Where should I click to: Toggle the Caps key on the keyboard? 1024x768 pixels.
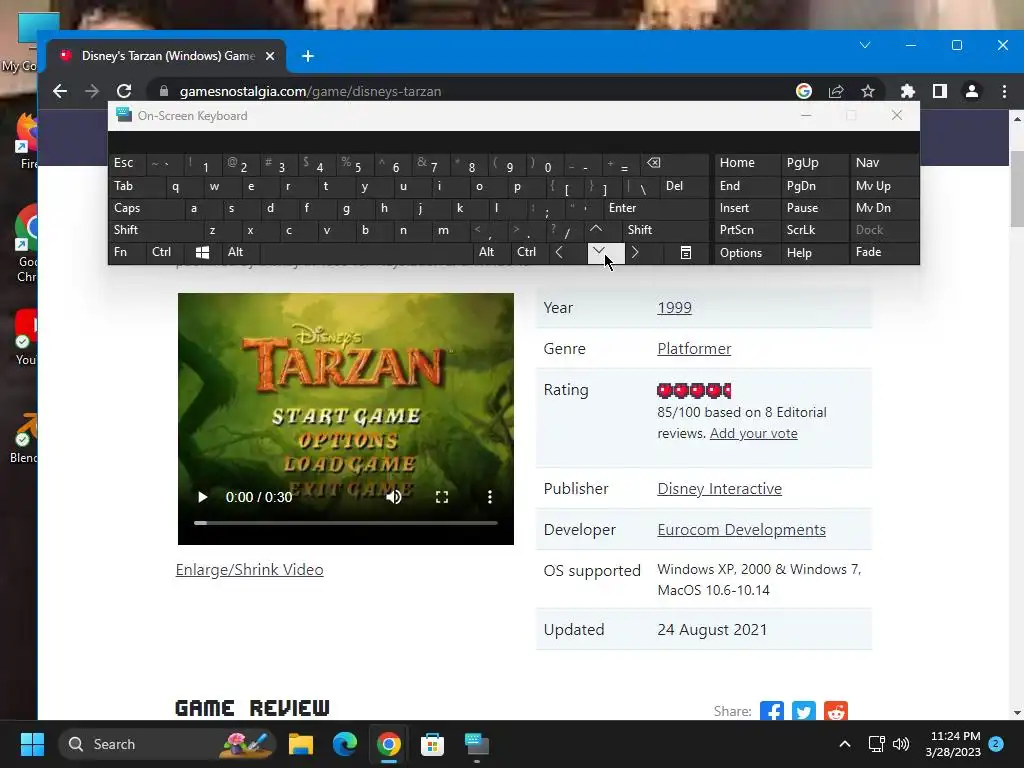(x=145, y=208)
